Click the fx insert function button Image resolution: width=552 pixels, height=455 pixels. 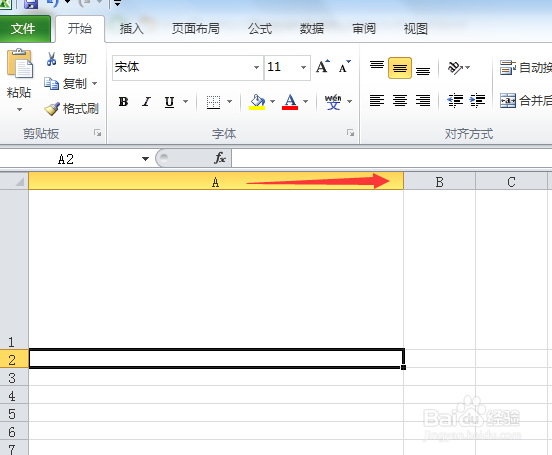click(x=220, y=158)
